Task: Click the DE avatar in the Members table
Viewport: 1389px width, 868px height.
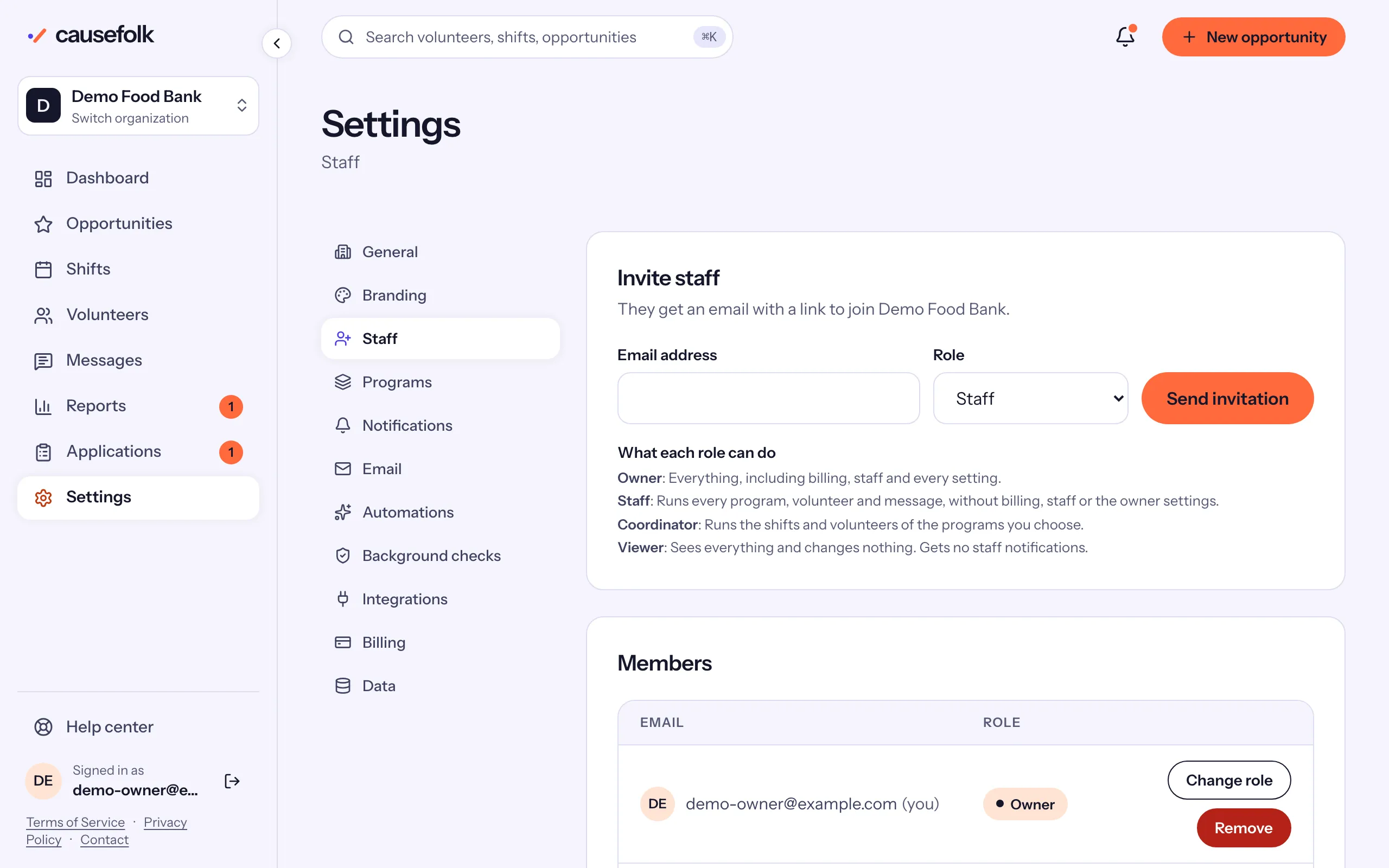Action: (657, 803)
